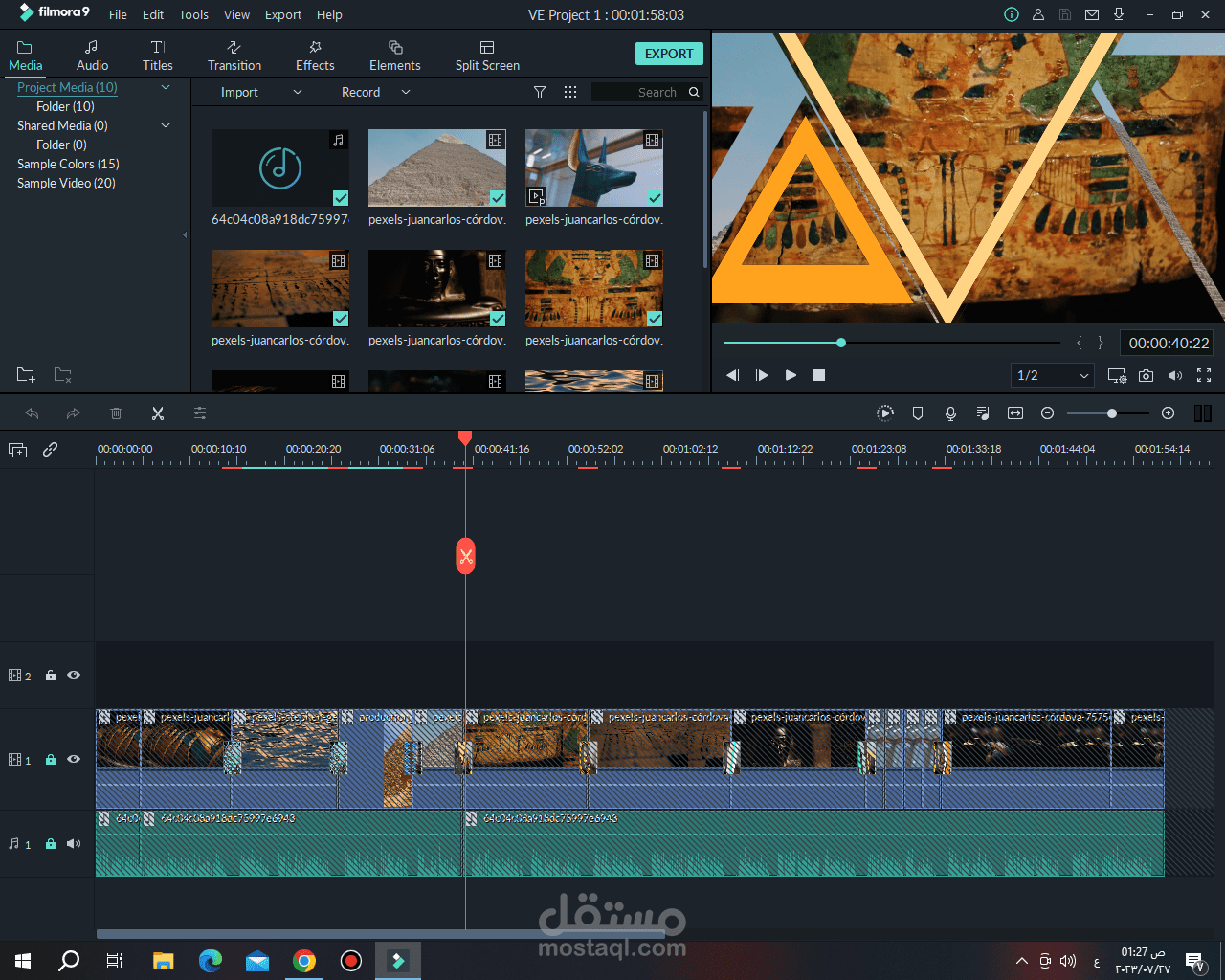1225x980 pixels.
Task: Click the EXPORT button
Action: coord(669,54)
